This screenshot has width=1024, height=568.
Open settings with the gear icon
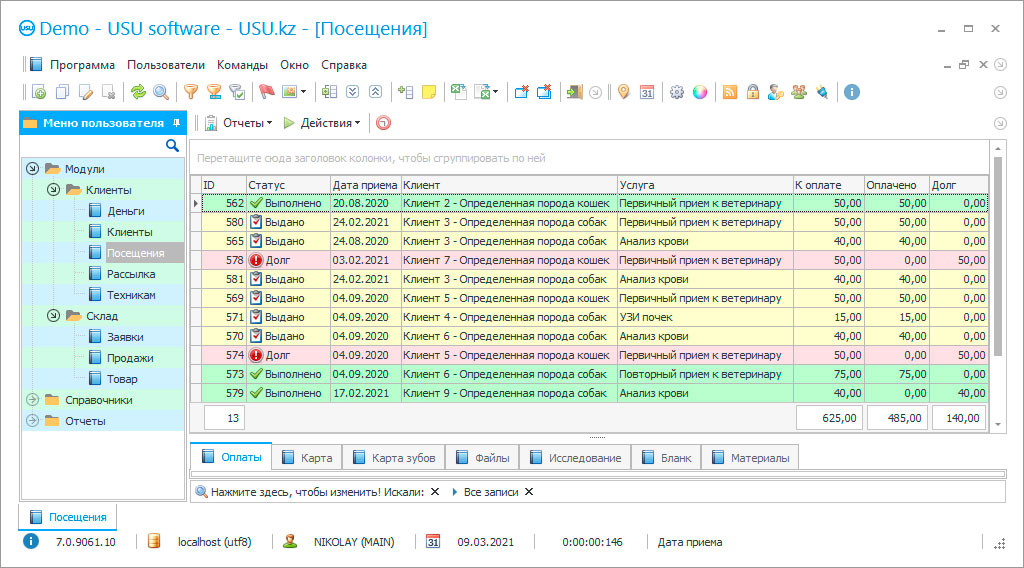(677, 92)
